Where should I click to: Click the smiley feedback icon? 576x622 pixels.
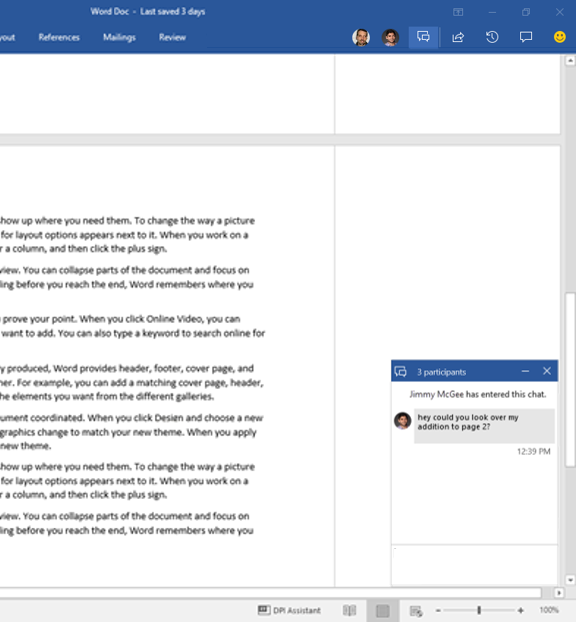tap(560, 37)
